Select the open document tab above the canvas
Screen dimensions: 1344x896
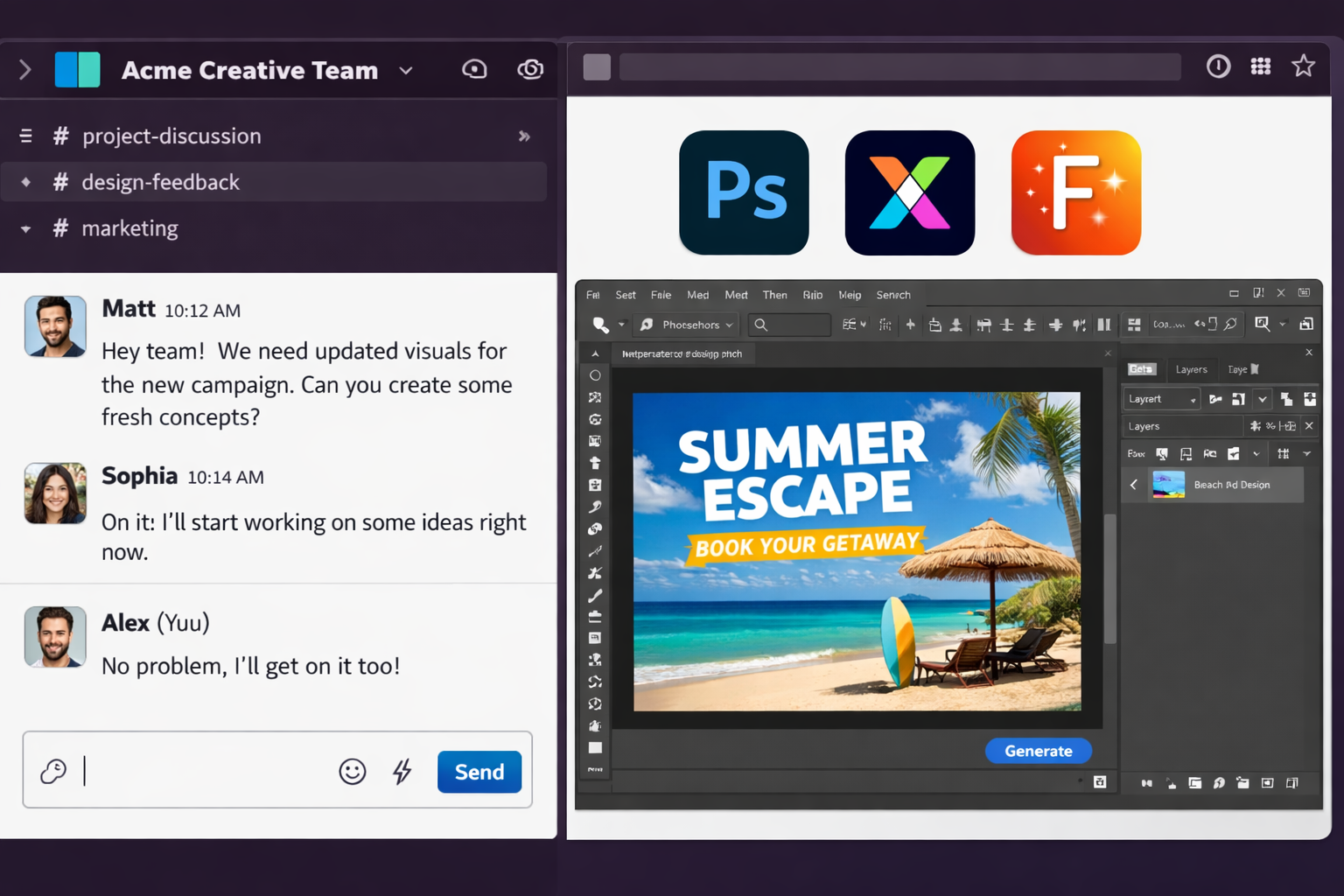tap(682, 354)
